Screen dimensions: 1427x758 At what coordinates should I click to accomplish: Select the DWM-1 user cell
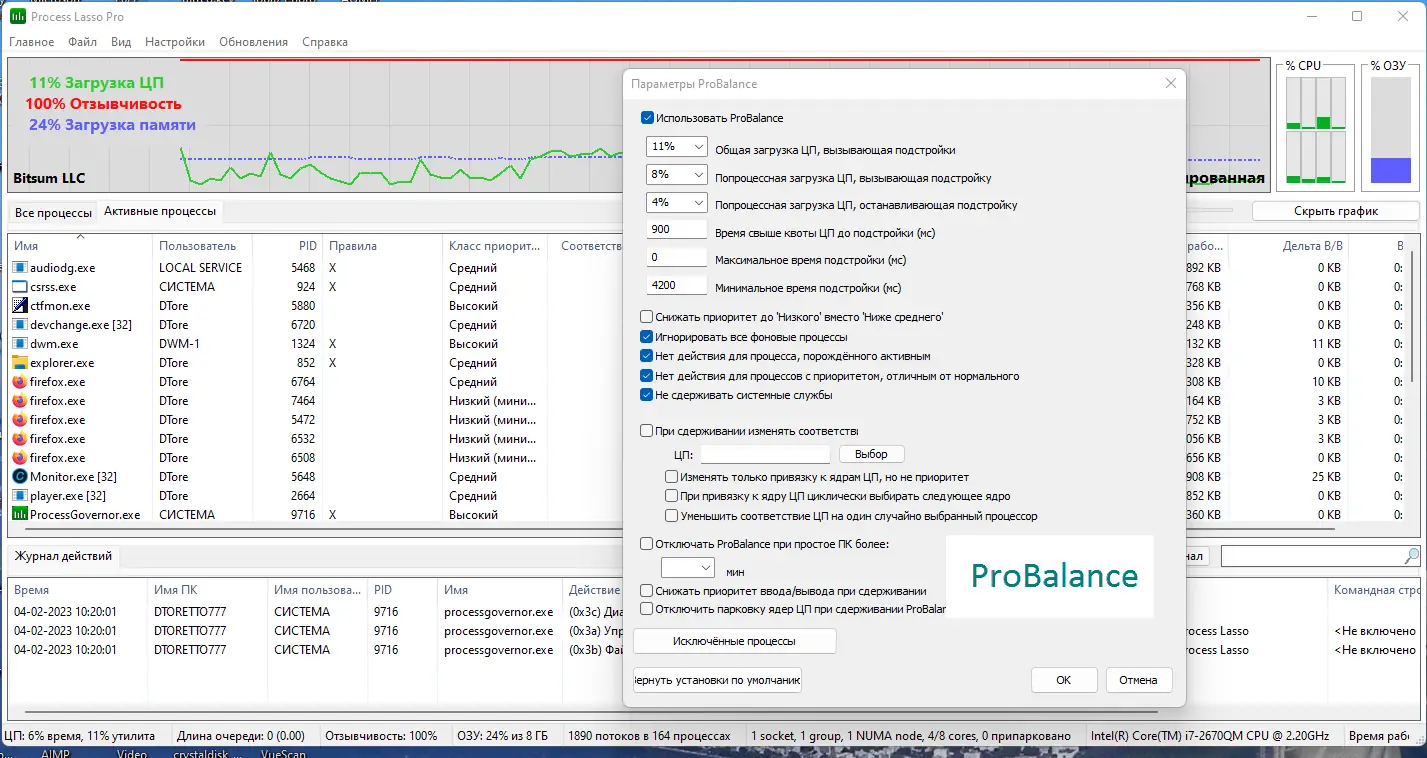180,344
